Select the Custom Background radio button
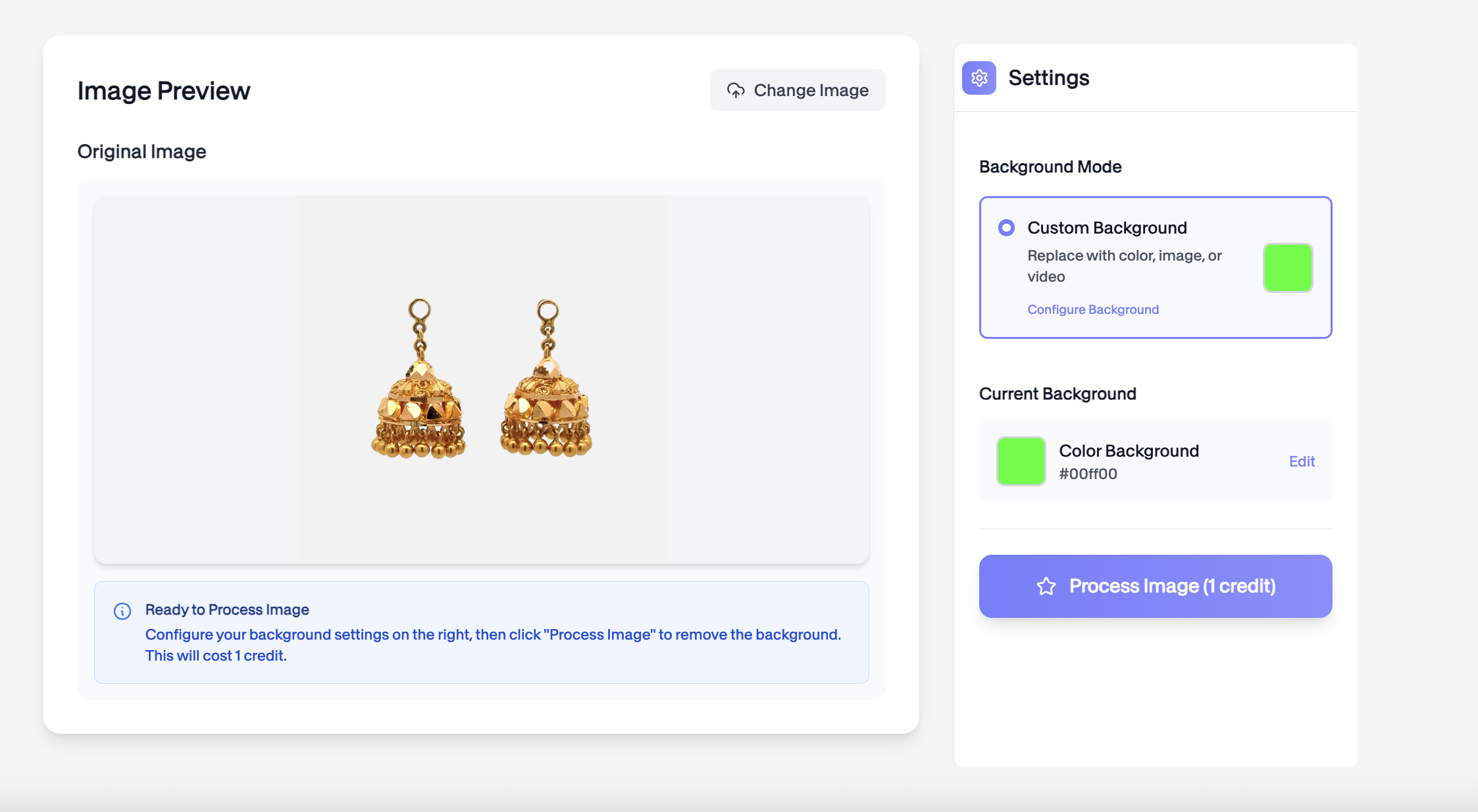 pyautogui.click(x=1006, y=228)
